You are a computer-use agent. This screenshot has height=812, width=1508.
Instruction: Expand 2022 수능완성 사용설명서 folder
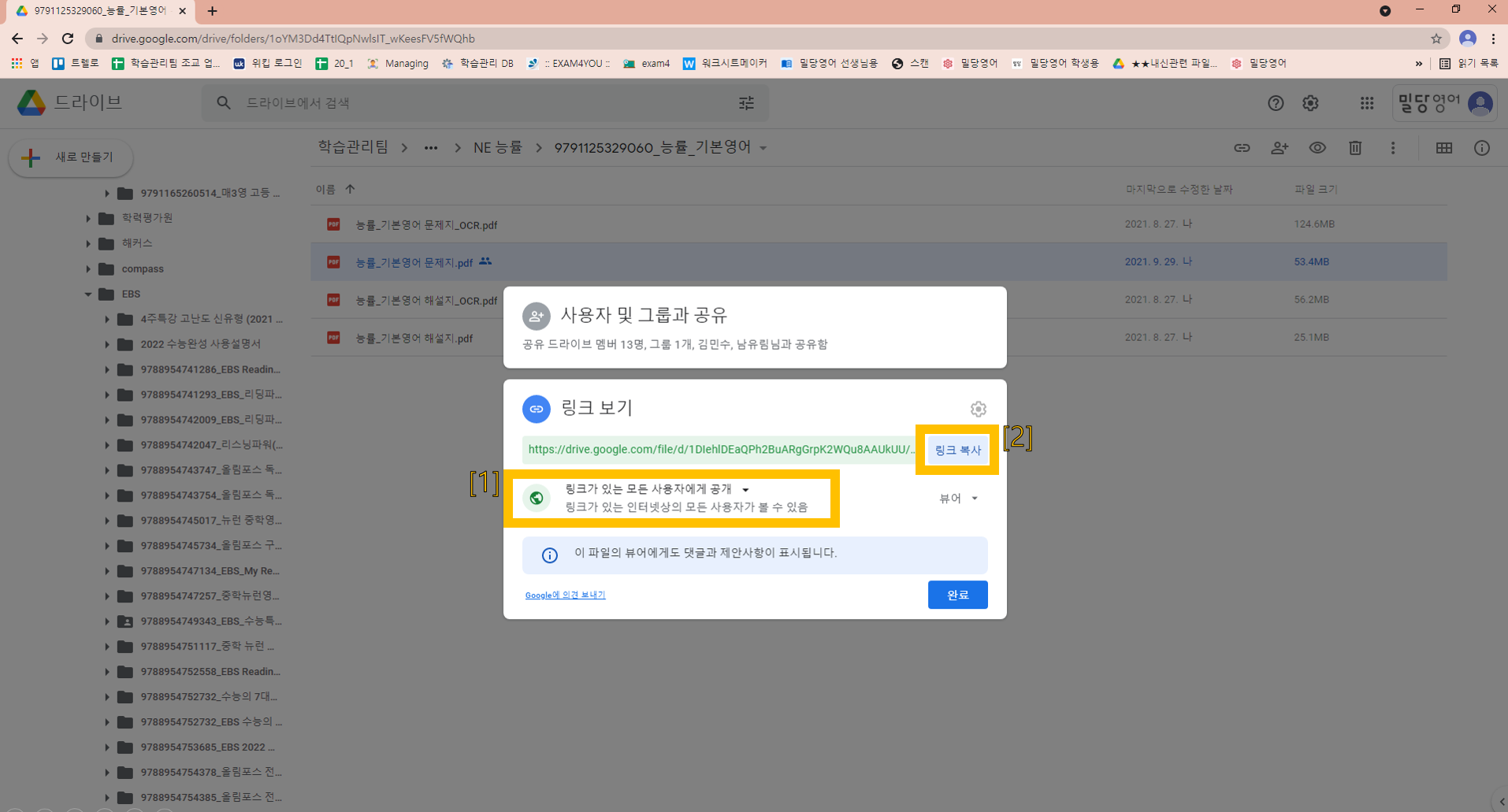[x=106, y=344]
